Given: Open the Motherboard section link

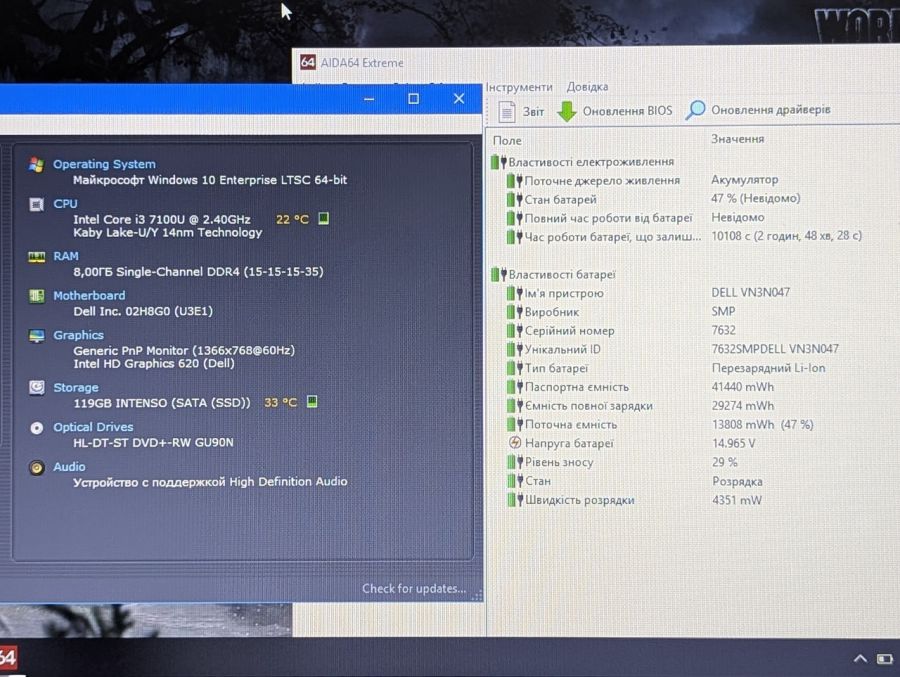Looking at the screenshot, I should coord(89,296).
